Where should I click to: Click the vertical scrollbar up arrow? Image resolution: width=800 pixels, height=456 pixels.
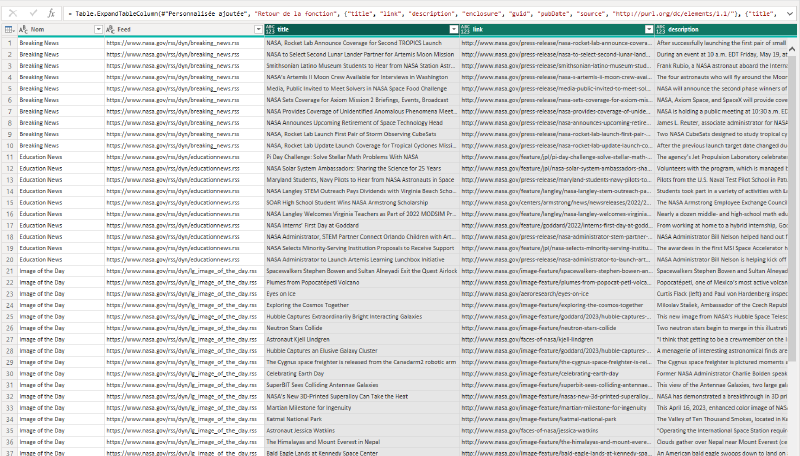tap(792, 49)
